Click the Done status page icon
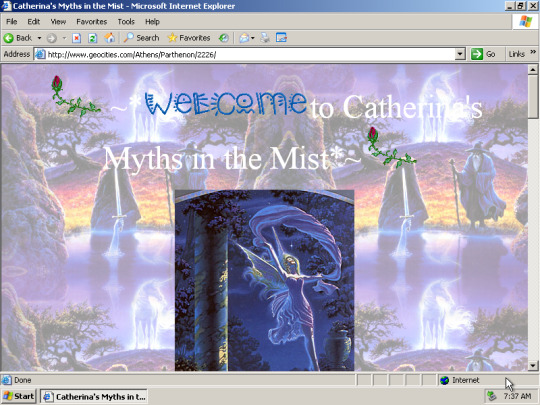The height and width of the screenshot is (405, 540). click(7, 380)
